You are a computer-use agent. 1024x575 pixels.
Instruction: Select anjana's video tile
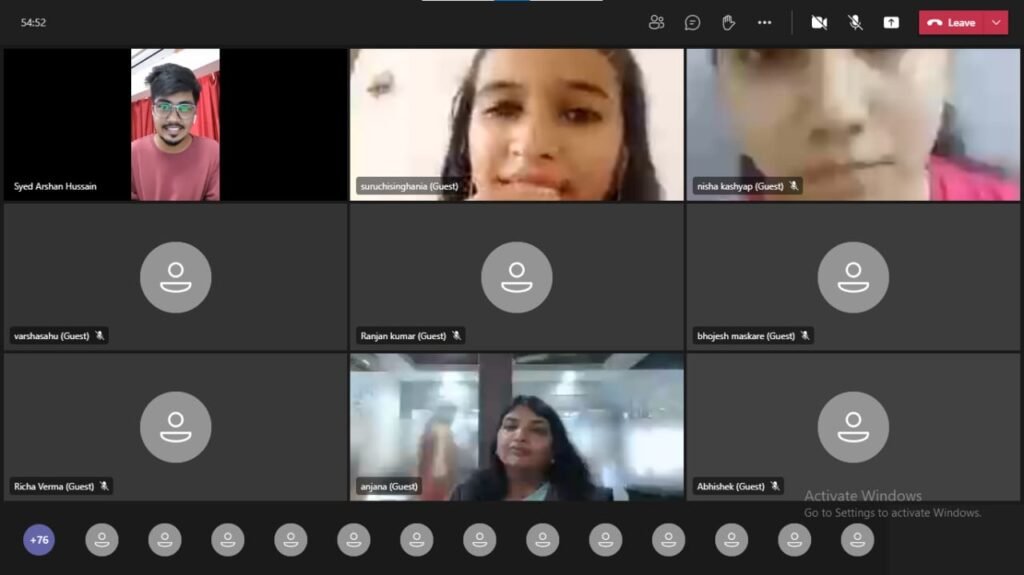pos(516,425)
